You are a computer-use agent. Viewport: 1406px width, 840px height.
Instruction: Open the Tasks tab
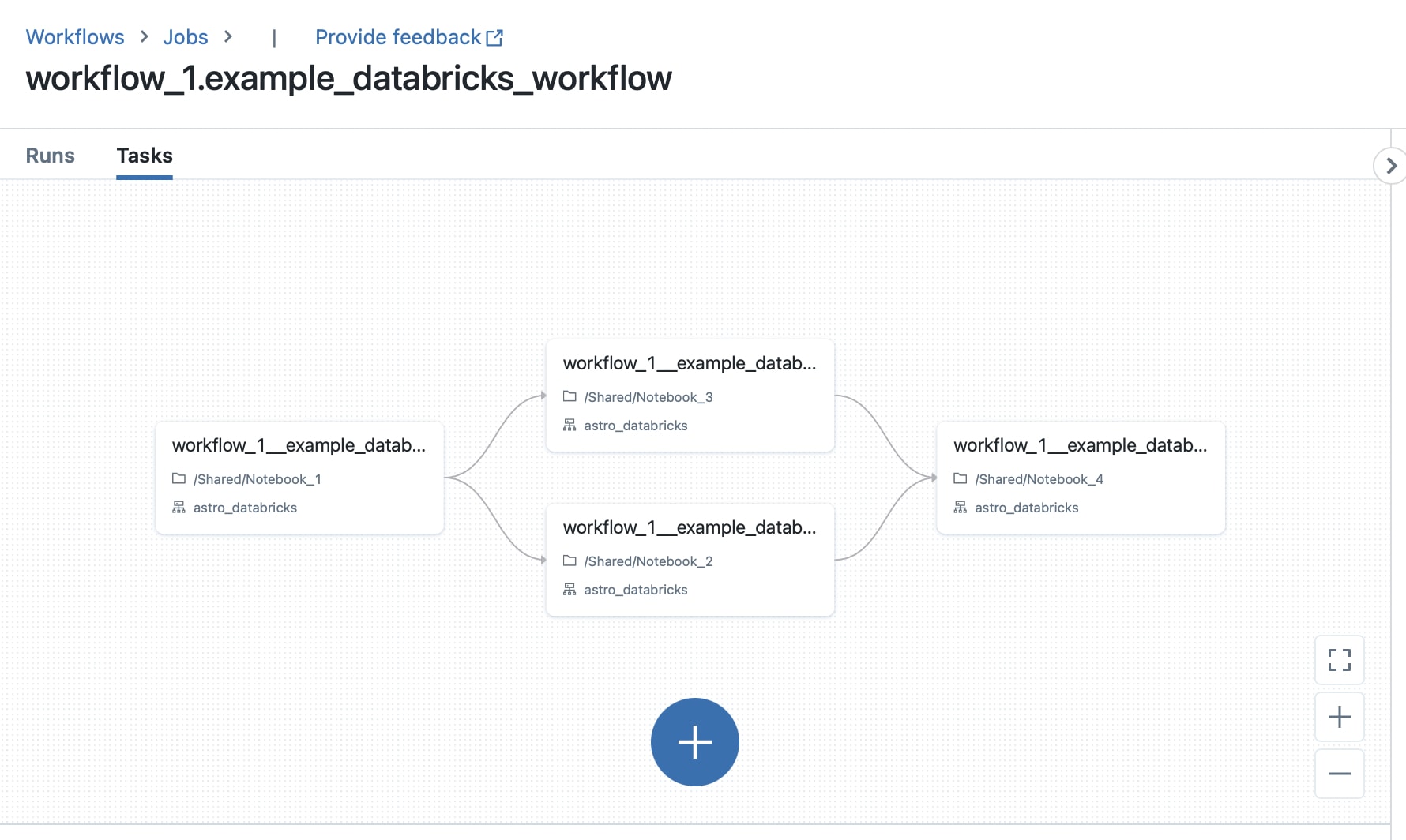click(x=145, y=156)
